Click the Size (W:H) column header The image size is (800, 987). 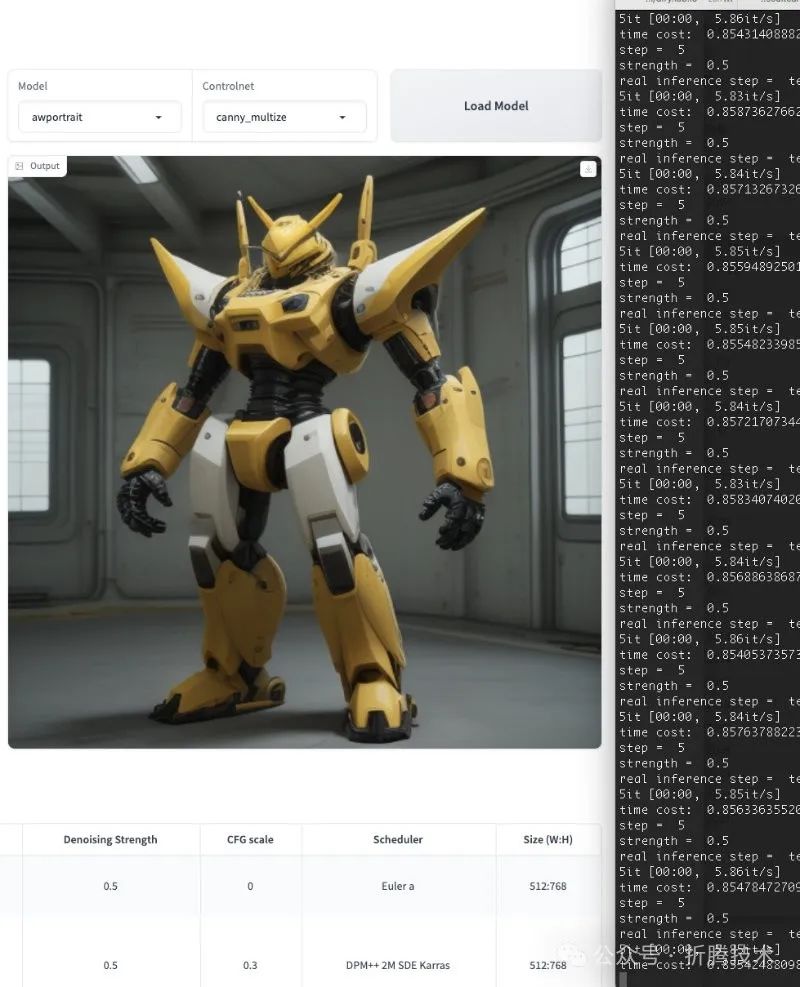548,840
